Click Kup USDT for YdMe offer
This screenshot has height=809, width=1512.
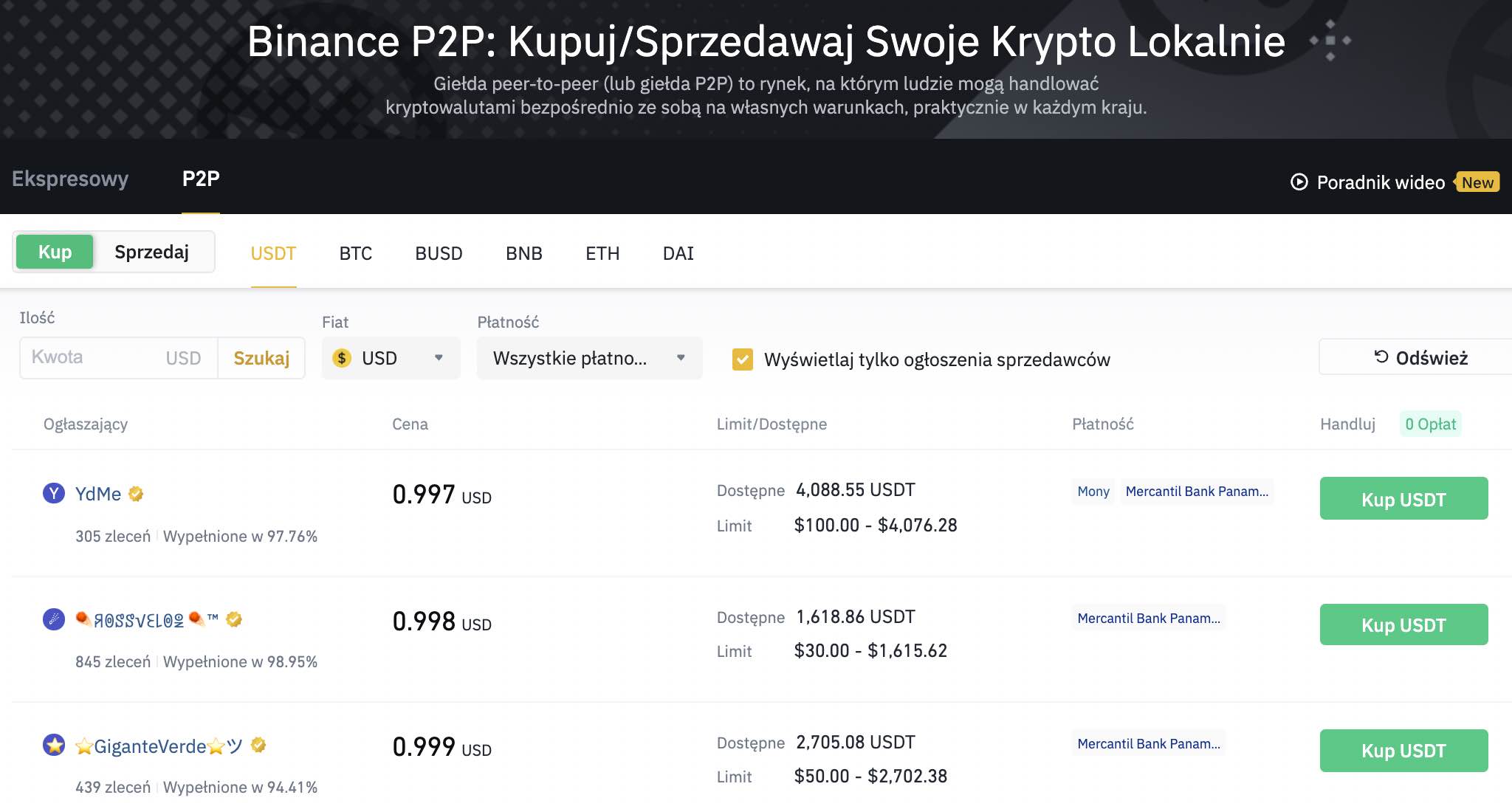(x=1403, y=499)
